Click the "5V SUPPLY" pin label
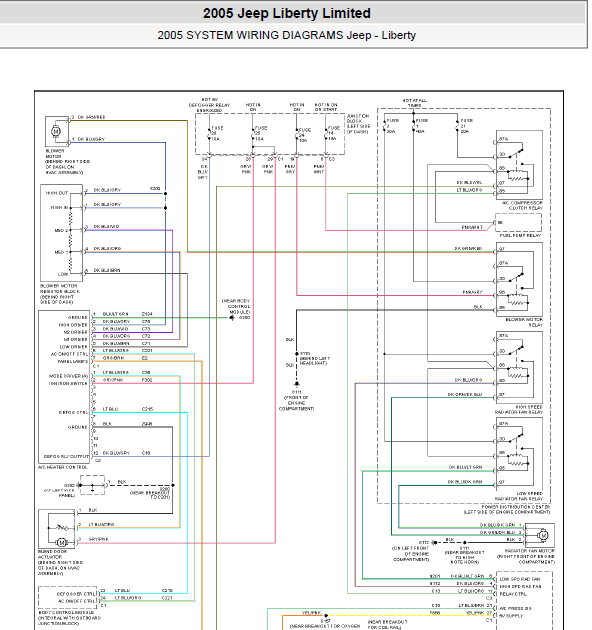Image resolution: width=592 pixels, height=630 pixels. [x=511, y=616]
